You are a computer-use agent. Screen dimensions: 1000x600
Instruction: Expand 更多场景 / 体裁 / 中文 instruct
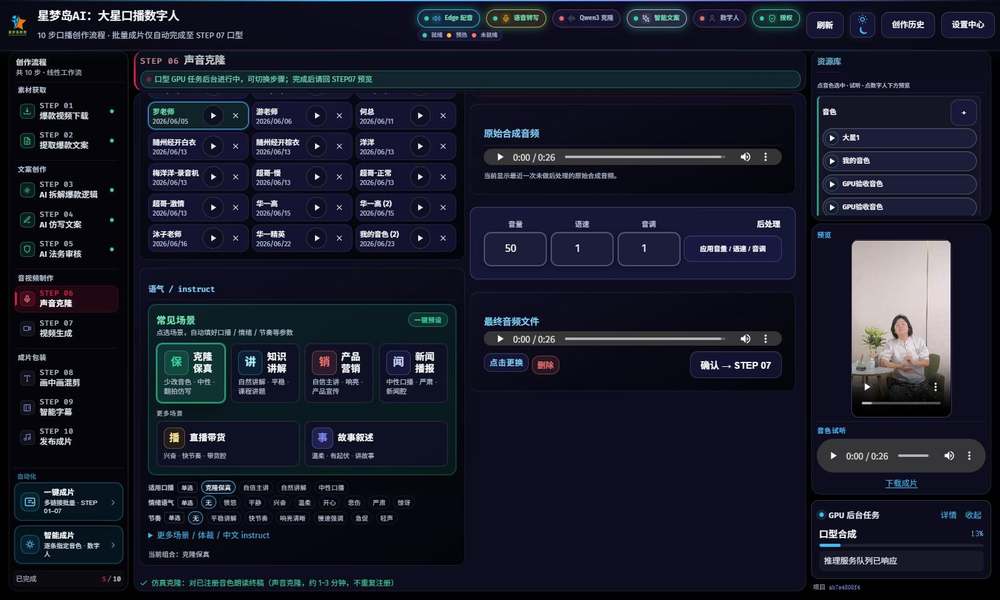(209, 536)
